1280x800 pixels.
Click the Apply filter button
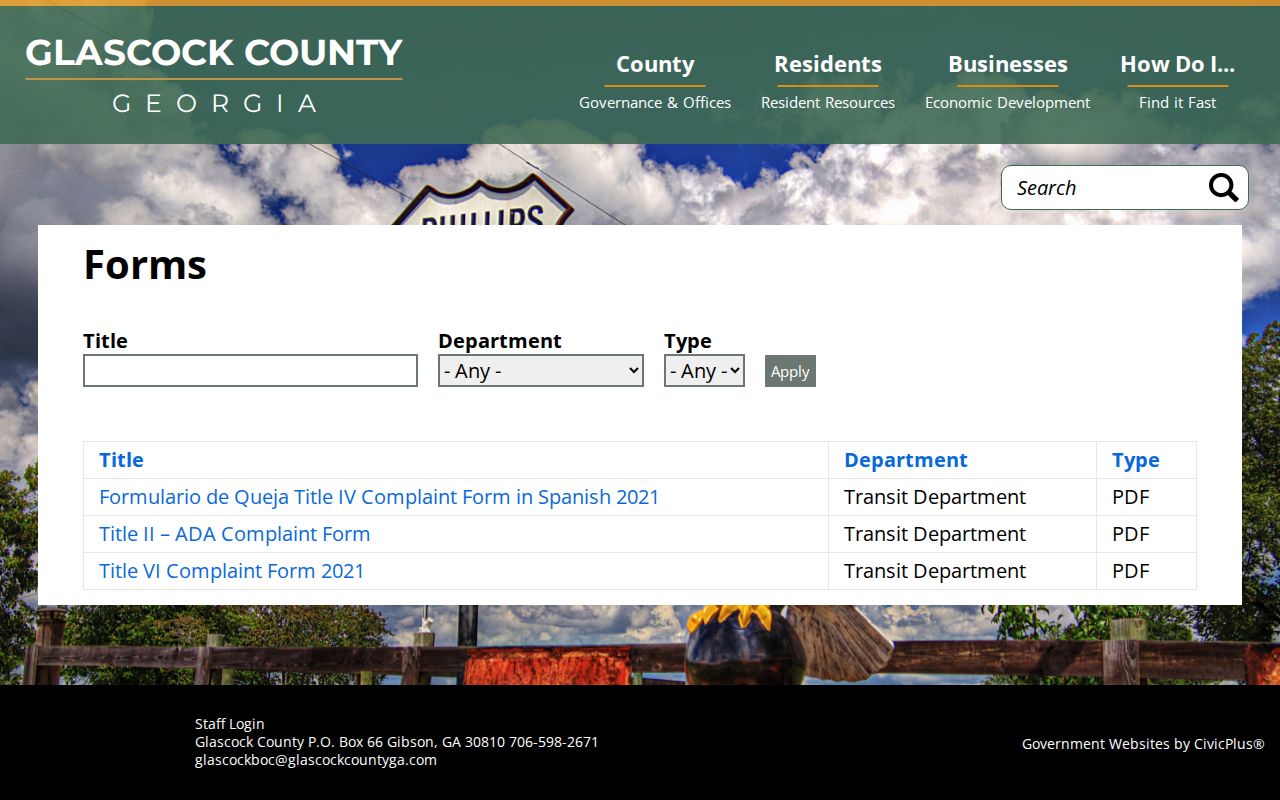click(790, 371)
